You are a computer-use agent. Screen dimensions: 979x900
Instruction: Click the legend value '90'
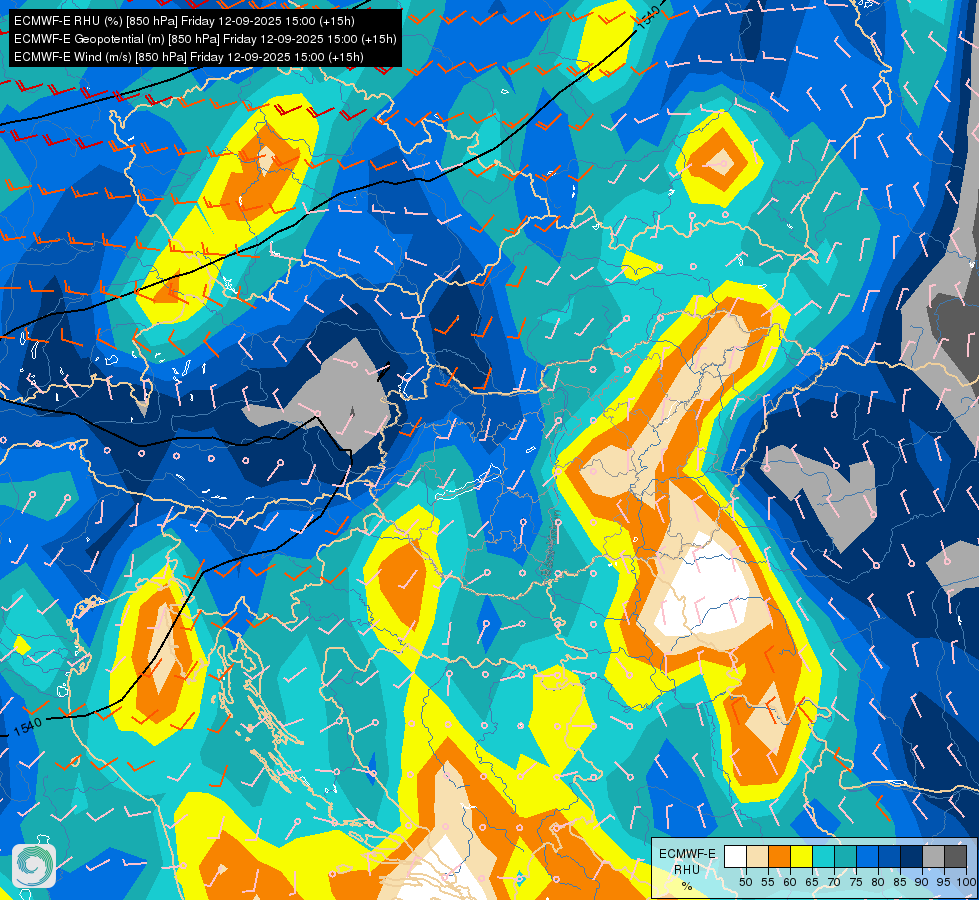tap(922, 882)
